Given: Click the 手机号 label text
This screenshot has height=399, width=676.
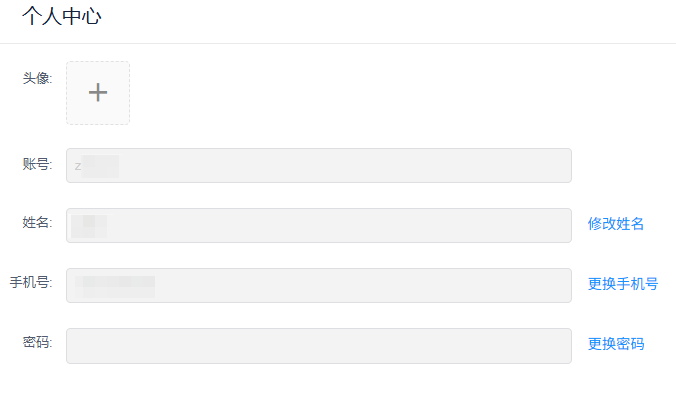Looking at the screenshot, I should 31,283.
